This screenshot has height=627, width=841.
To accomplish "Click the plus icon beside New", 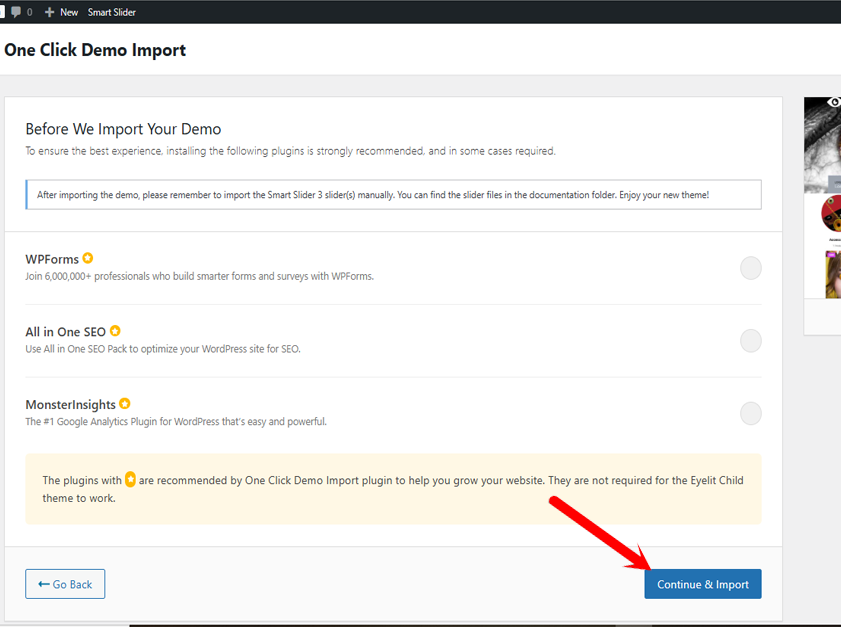I will tap(50, 12).
